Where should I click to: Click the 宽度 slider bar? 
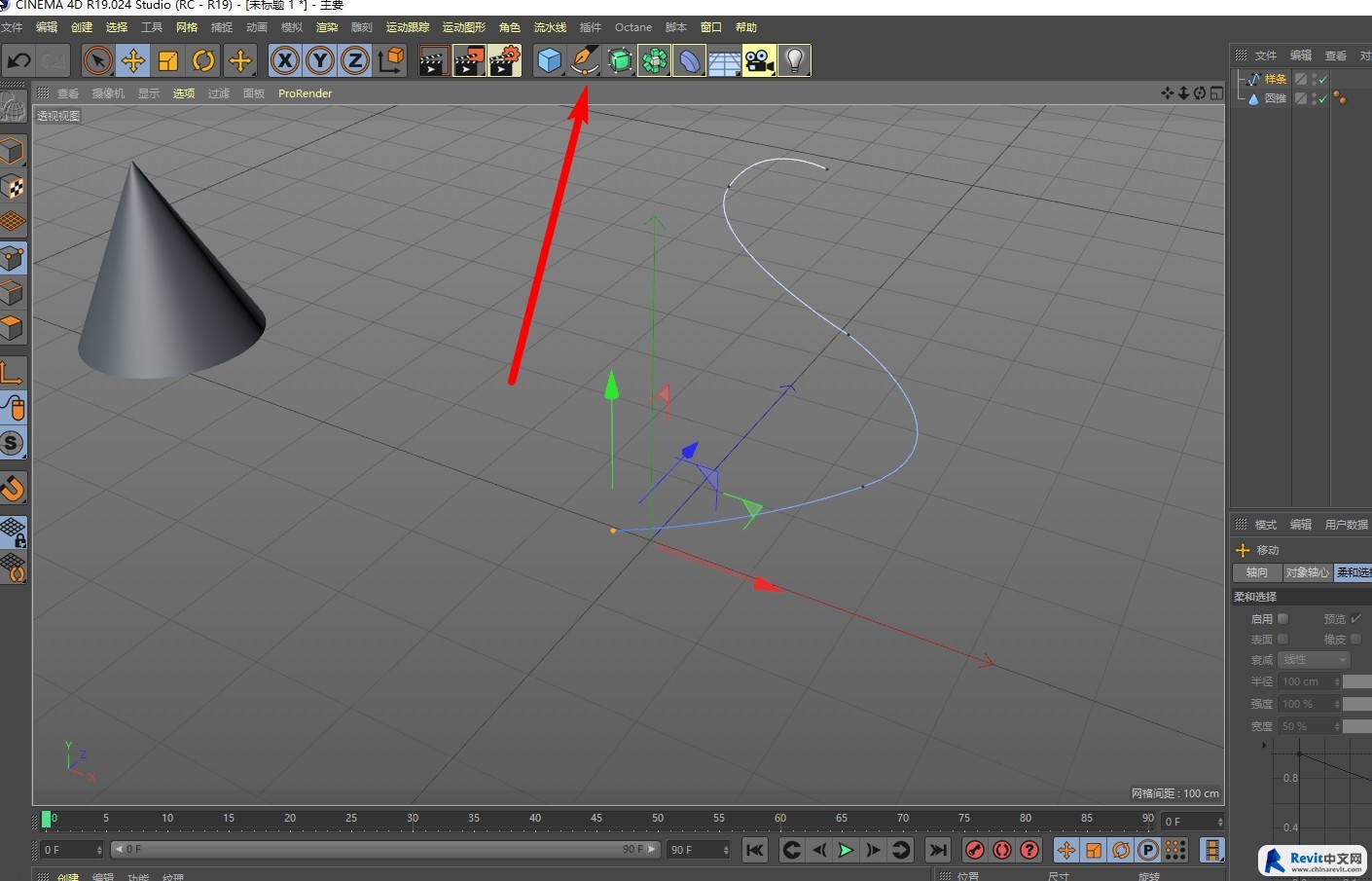tap(1357, 726)
